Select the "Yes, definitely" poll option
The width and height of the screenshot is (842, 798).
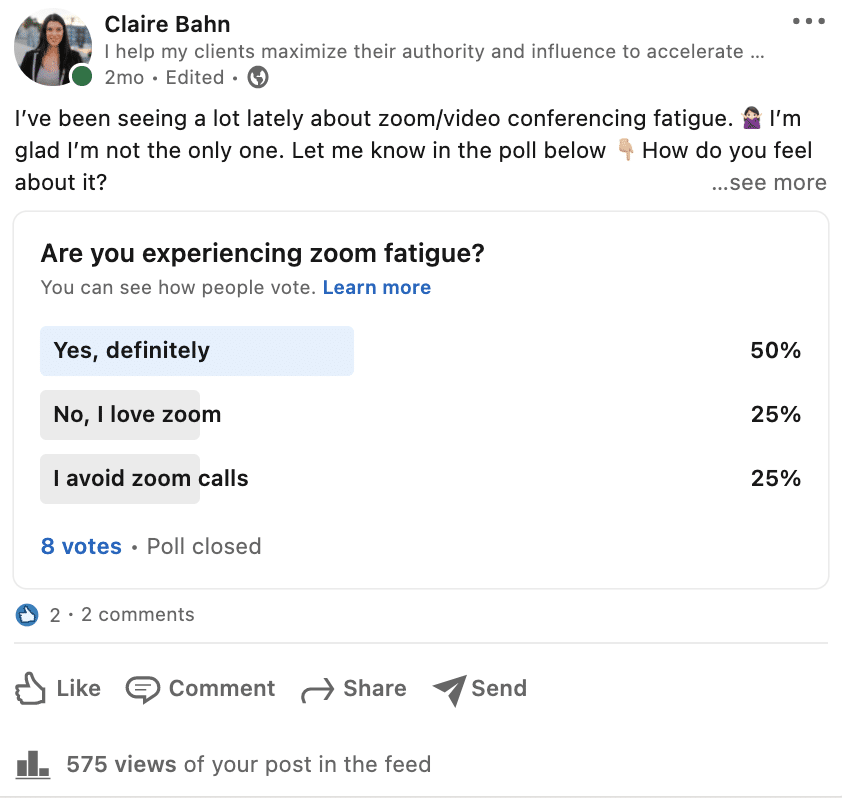(132, 351)
